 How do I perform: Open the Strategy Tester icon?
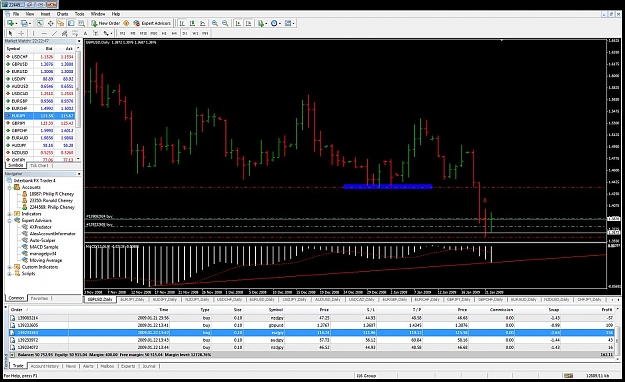click(x=81, y=23)
